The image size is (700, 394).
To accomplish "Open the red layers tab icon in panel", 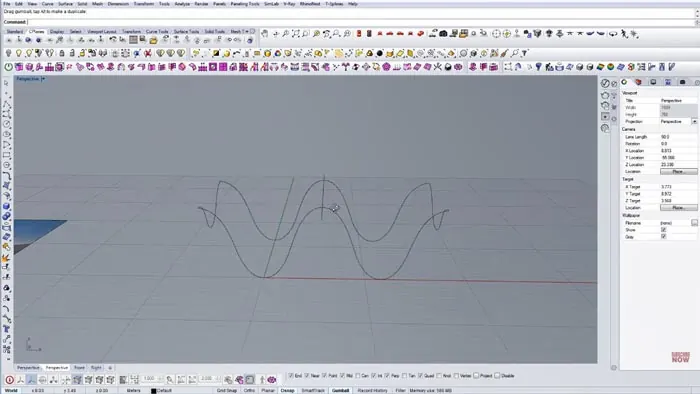I will (x=638, y=82).
